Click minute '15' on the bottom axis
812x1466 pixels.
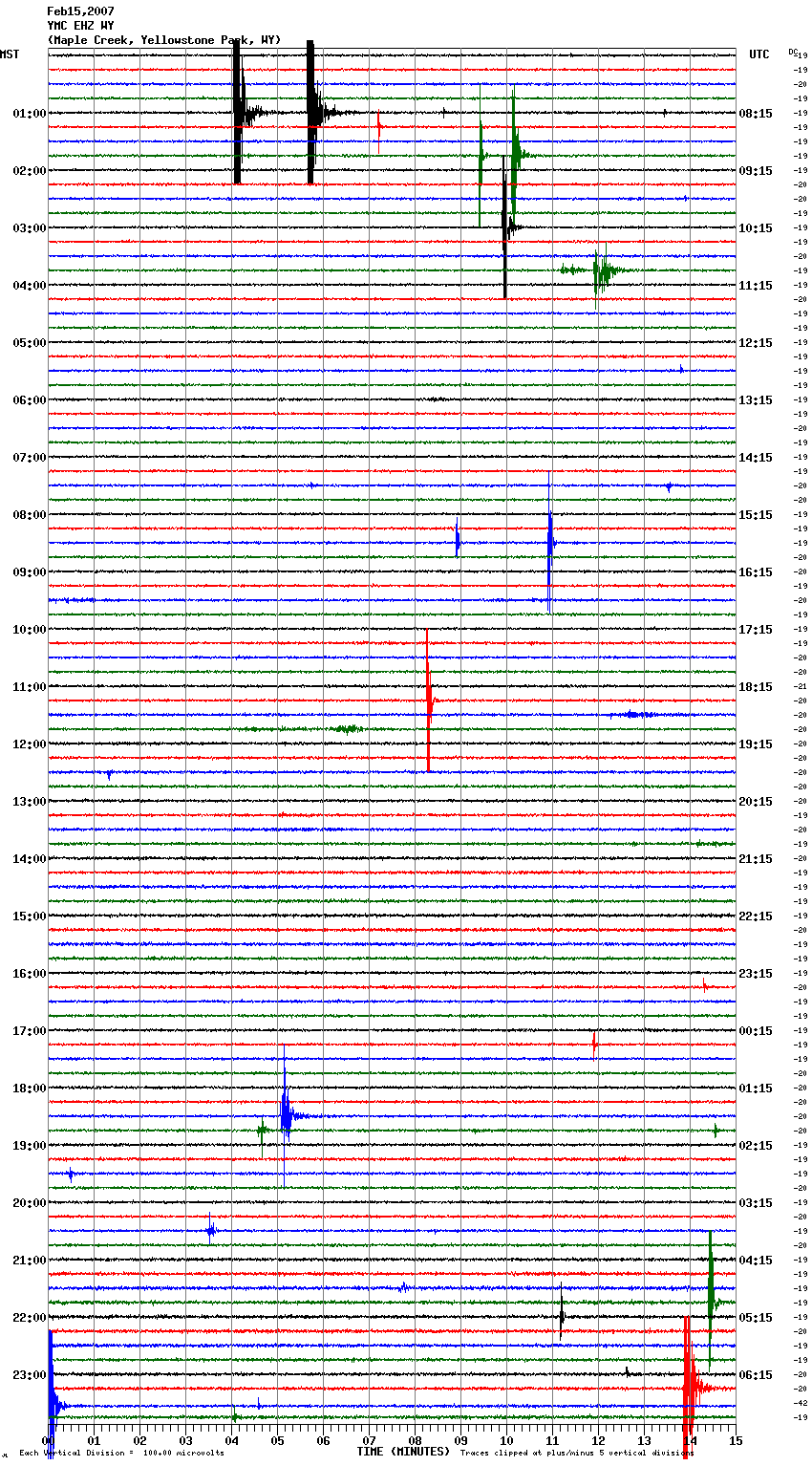(734, 1441)
